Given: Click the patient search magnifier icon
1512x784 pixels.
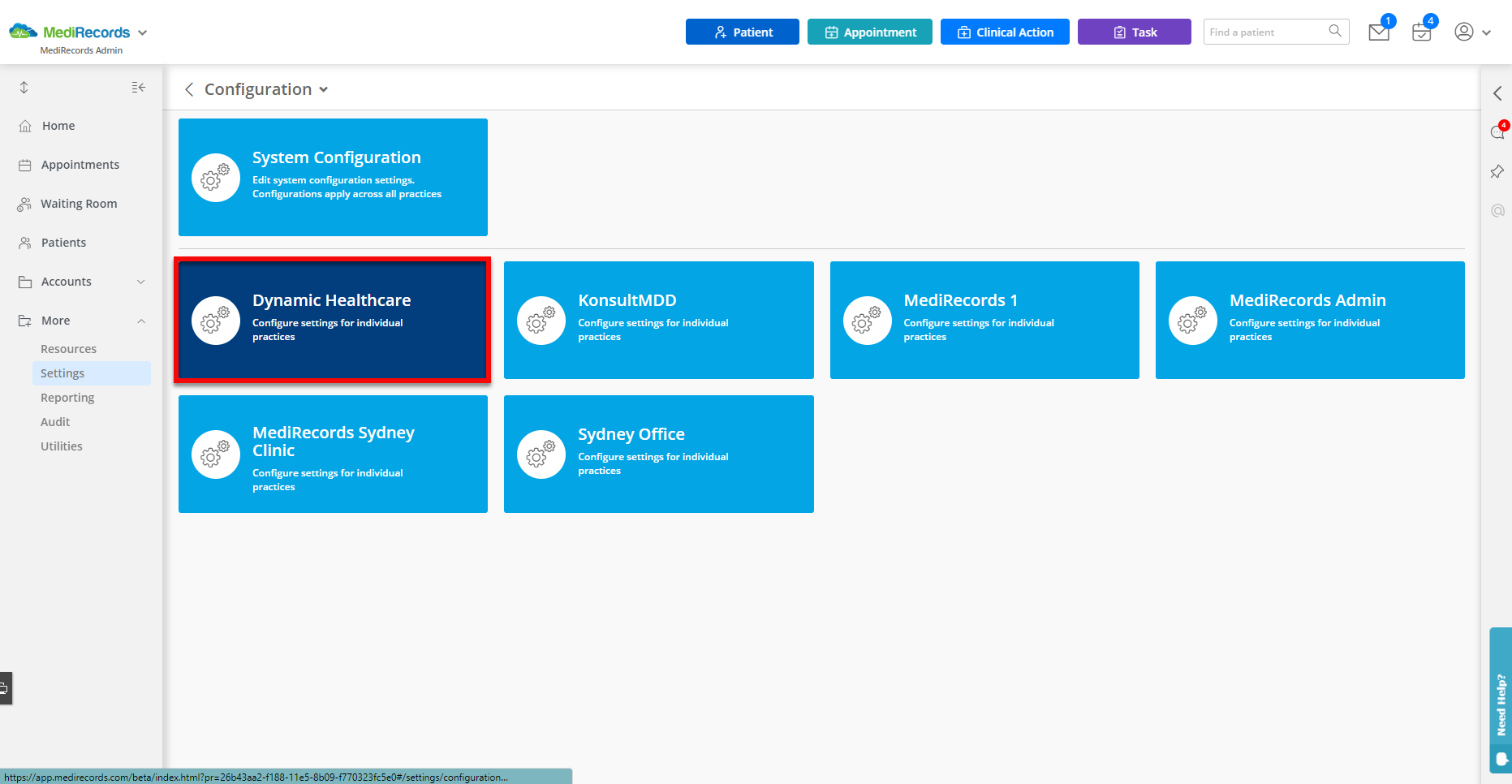Looking at the screenshot, I should coord(1335,31).
